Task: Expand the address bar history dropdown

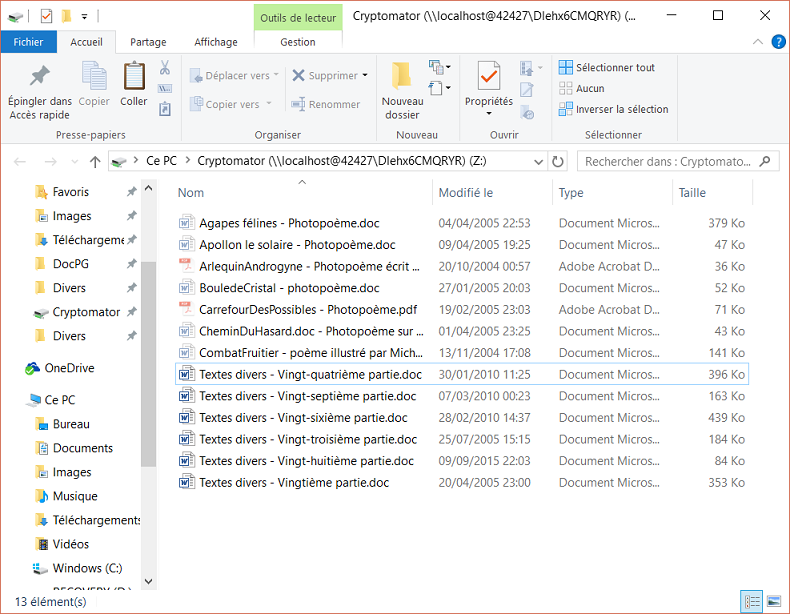Action: (x=538, y=161)
